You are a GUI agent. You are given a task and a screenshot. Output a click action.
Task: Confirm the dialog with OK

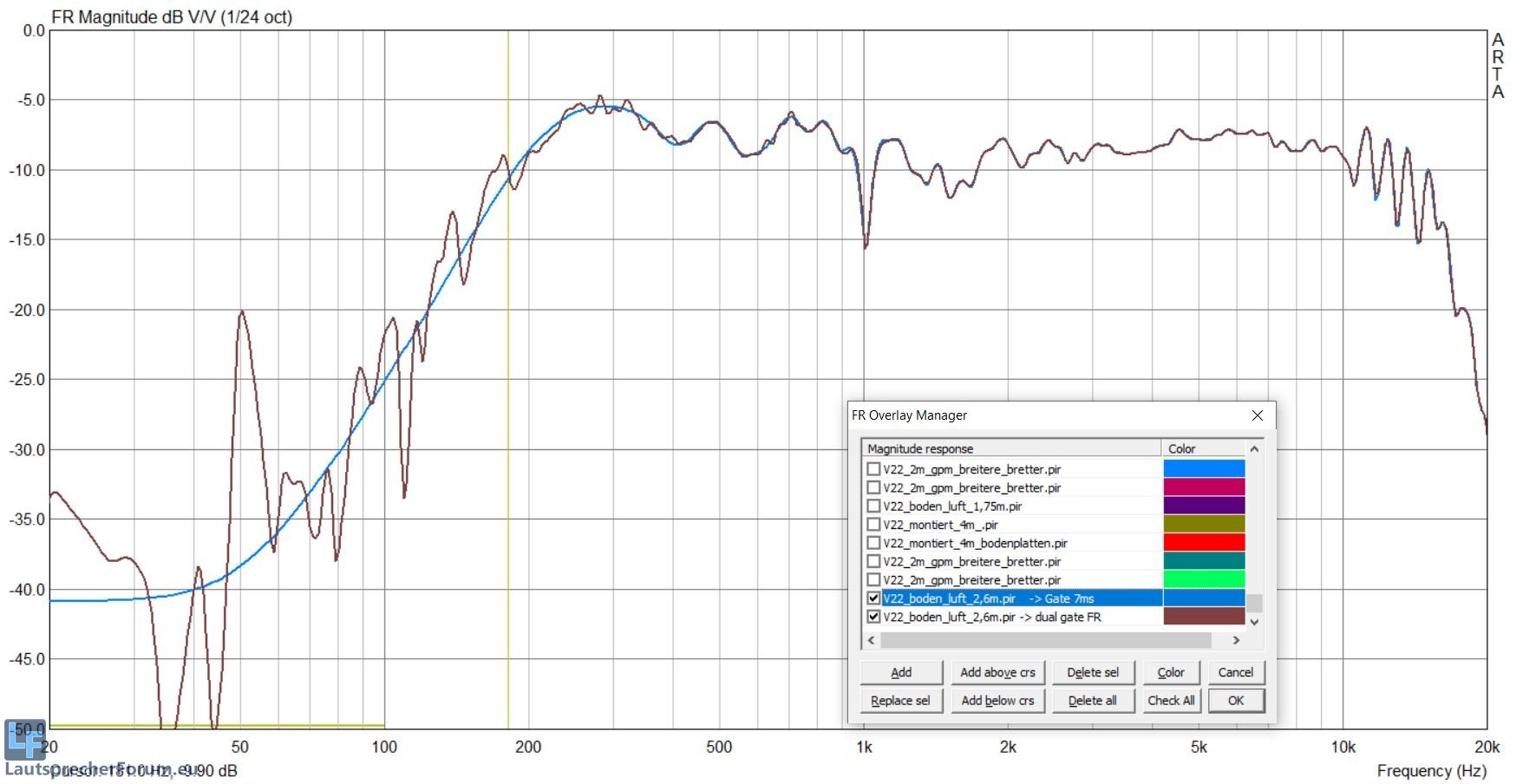click(1235, 701)
